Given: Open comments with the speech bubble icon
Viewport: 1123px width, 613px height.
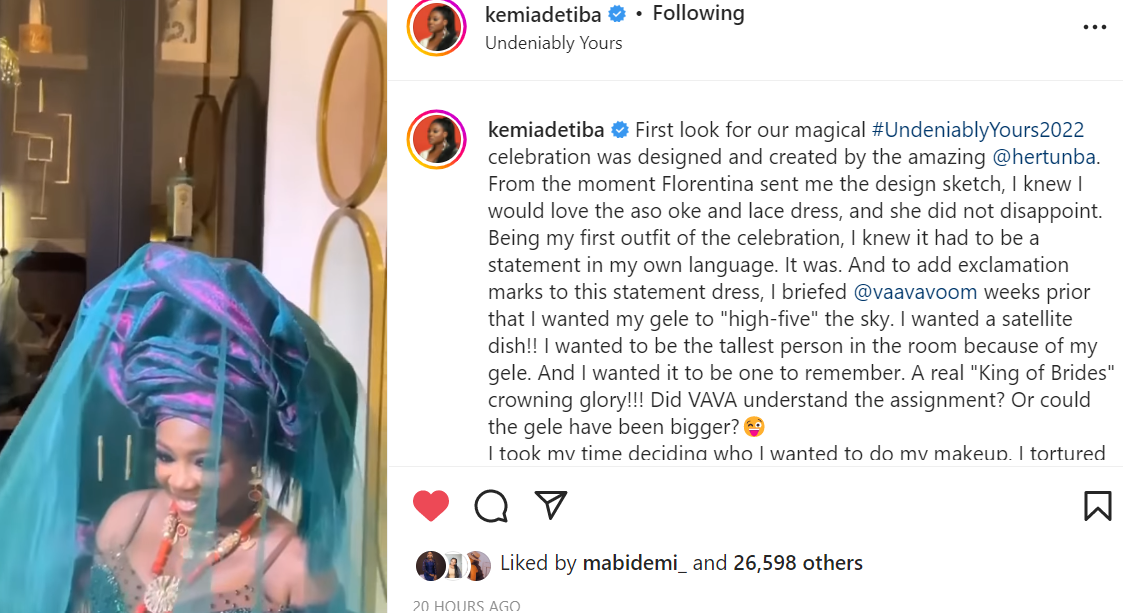Looking at the screenshot, I should [x=491, y=506].
